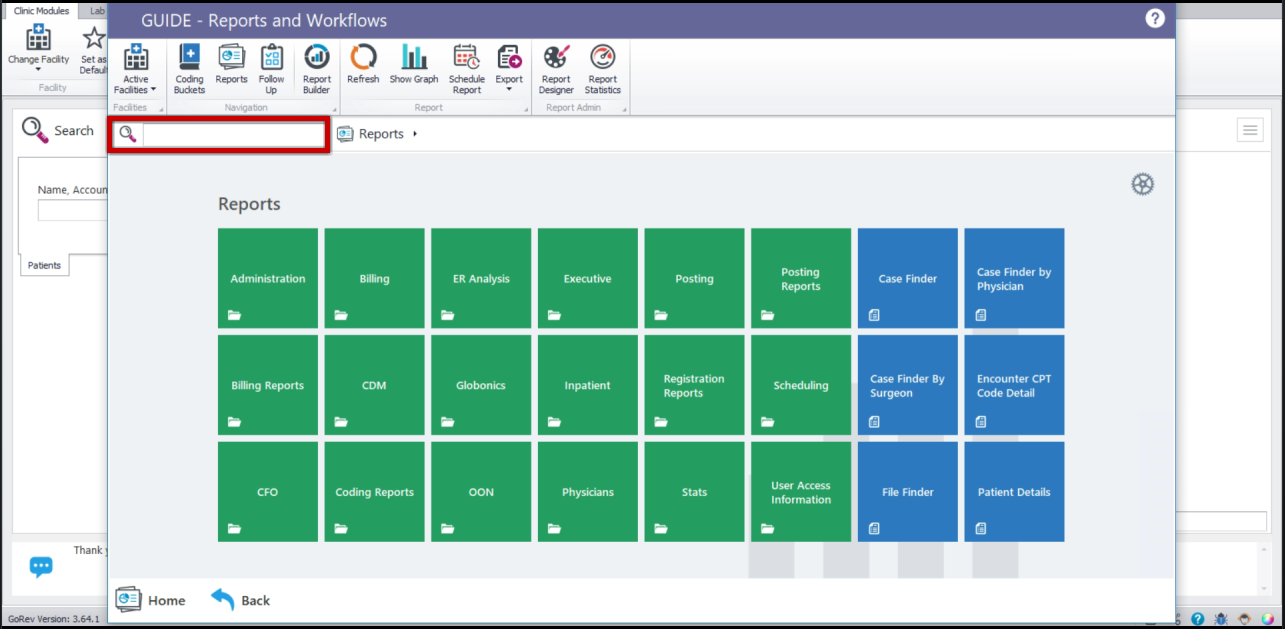1285x629 pixels.
Task: Click the folder icon on Administration tile
Action: [234, 315]
